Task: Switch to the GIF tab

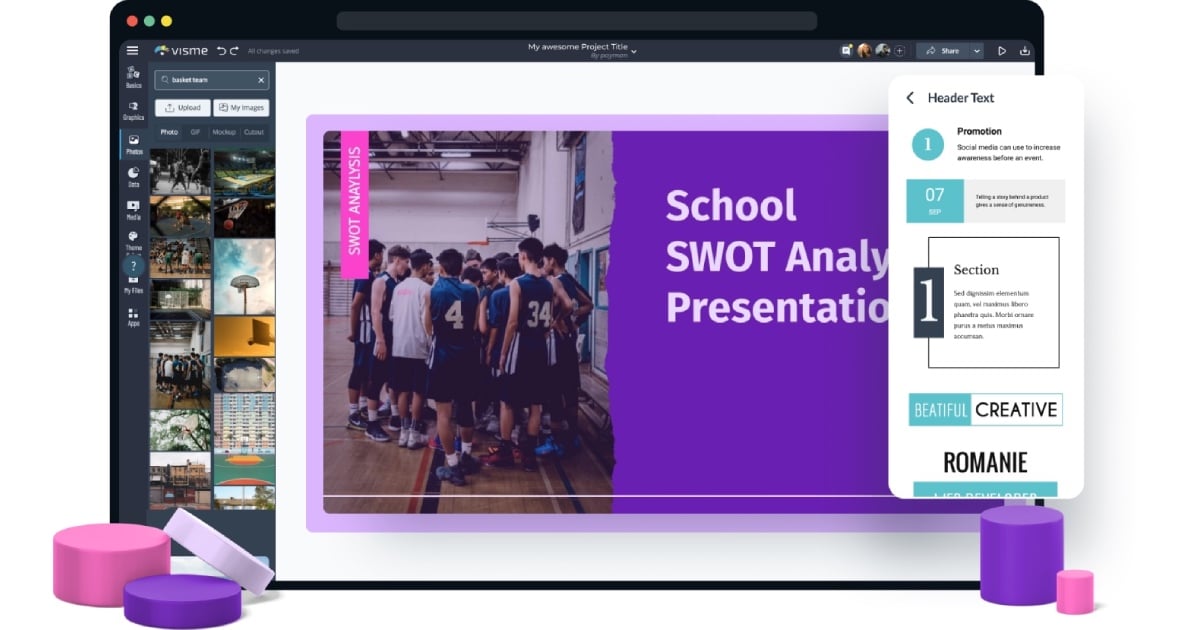Action: (195, 132)
